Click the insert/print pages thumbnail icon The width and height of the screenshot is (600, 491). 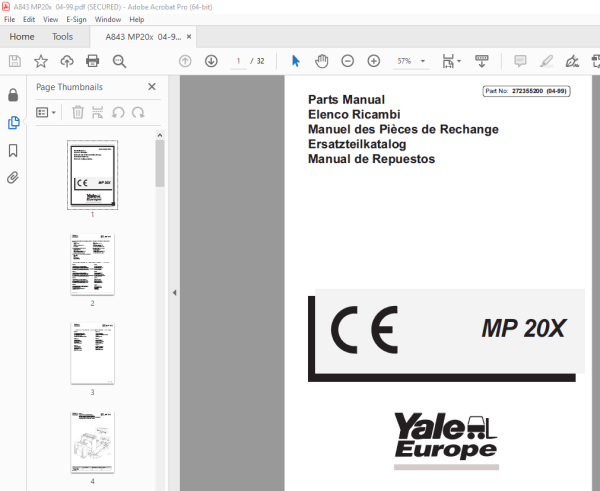(98, 113)
